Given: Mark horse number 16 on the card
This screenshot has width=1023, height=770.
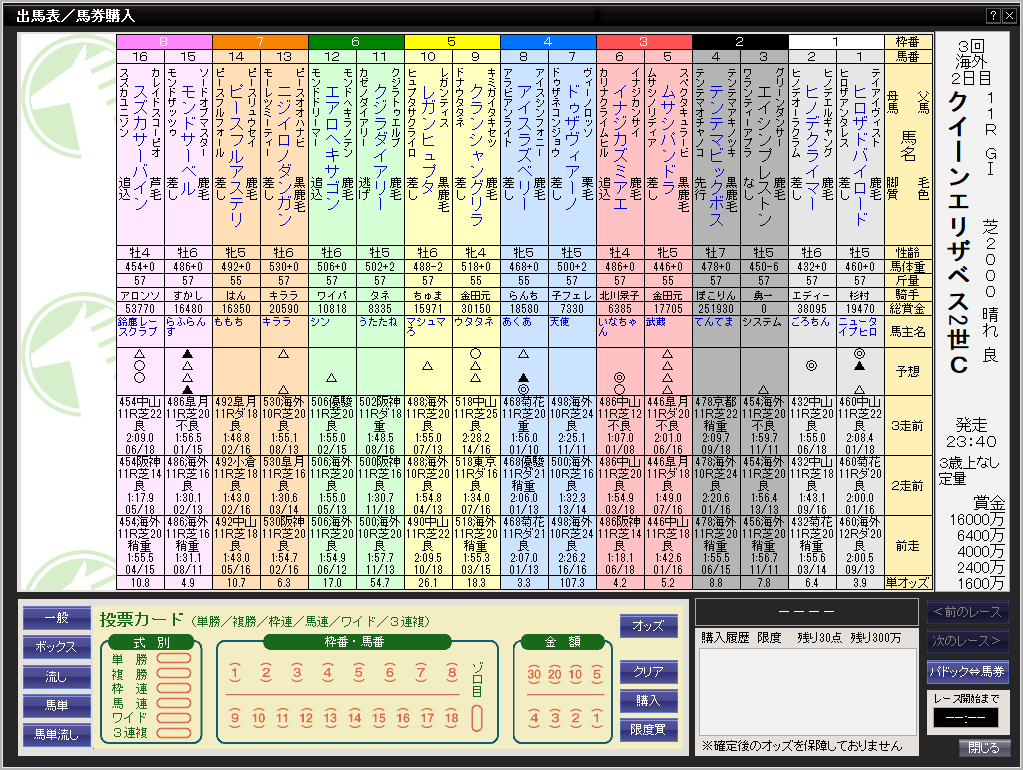Looking at the screenshot, I should click(x=403, y=718).
